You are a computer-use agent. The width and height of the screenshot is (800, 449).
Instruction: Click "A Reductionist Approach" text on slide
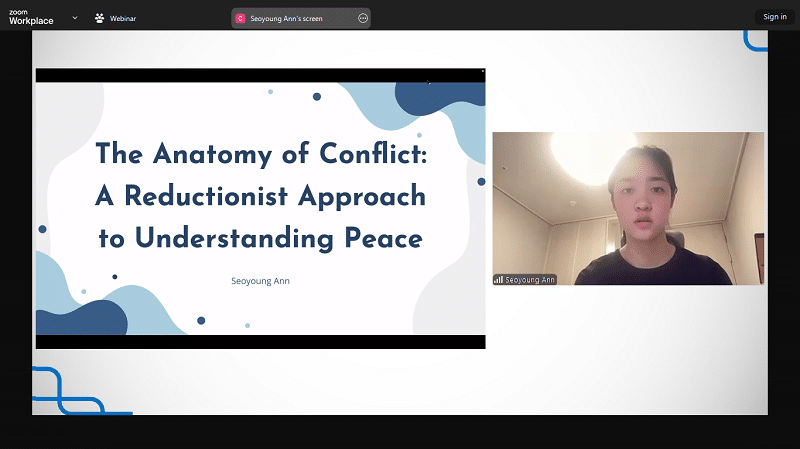point(260,196)
